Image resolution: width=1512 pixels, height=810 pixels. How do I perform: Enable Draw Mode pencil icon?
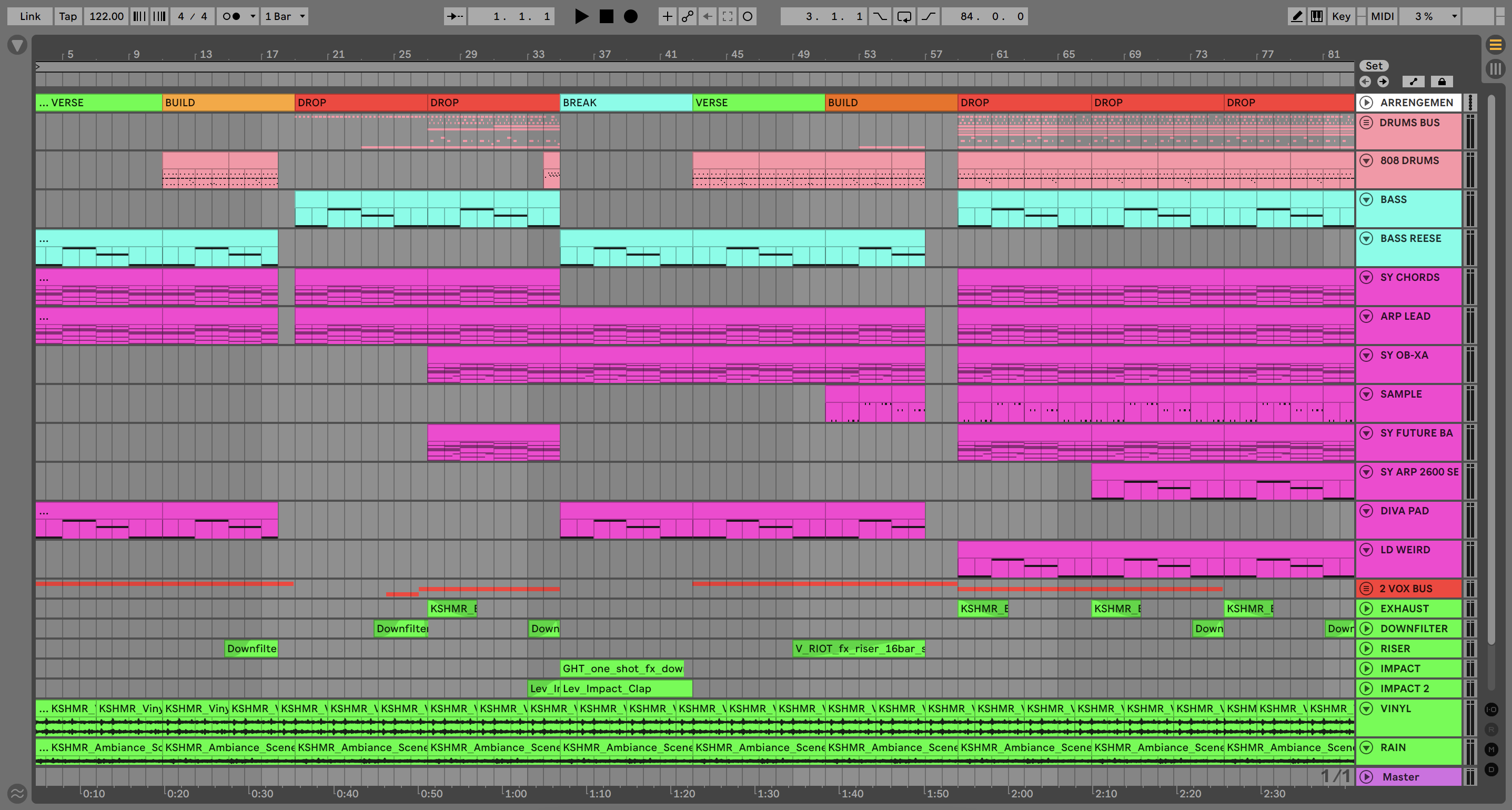pyautogui.click(x=1297, y=16)
